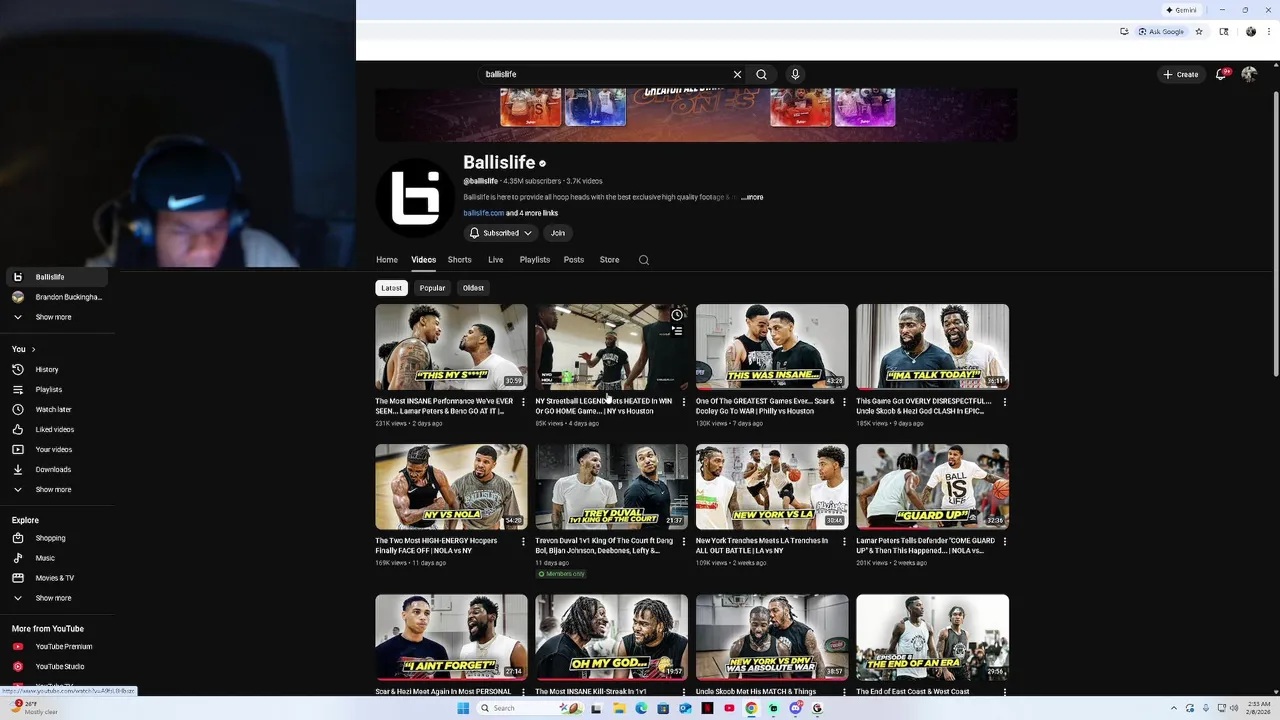This screenshot has height=720, width=1280.
Task: Open options for New York Trenches video
Action: tap(844, 542)
